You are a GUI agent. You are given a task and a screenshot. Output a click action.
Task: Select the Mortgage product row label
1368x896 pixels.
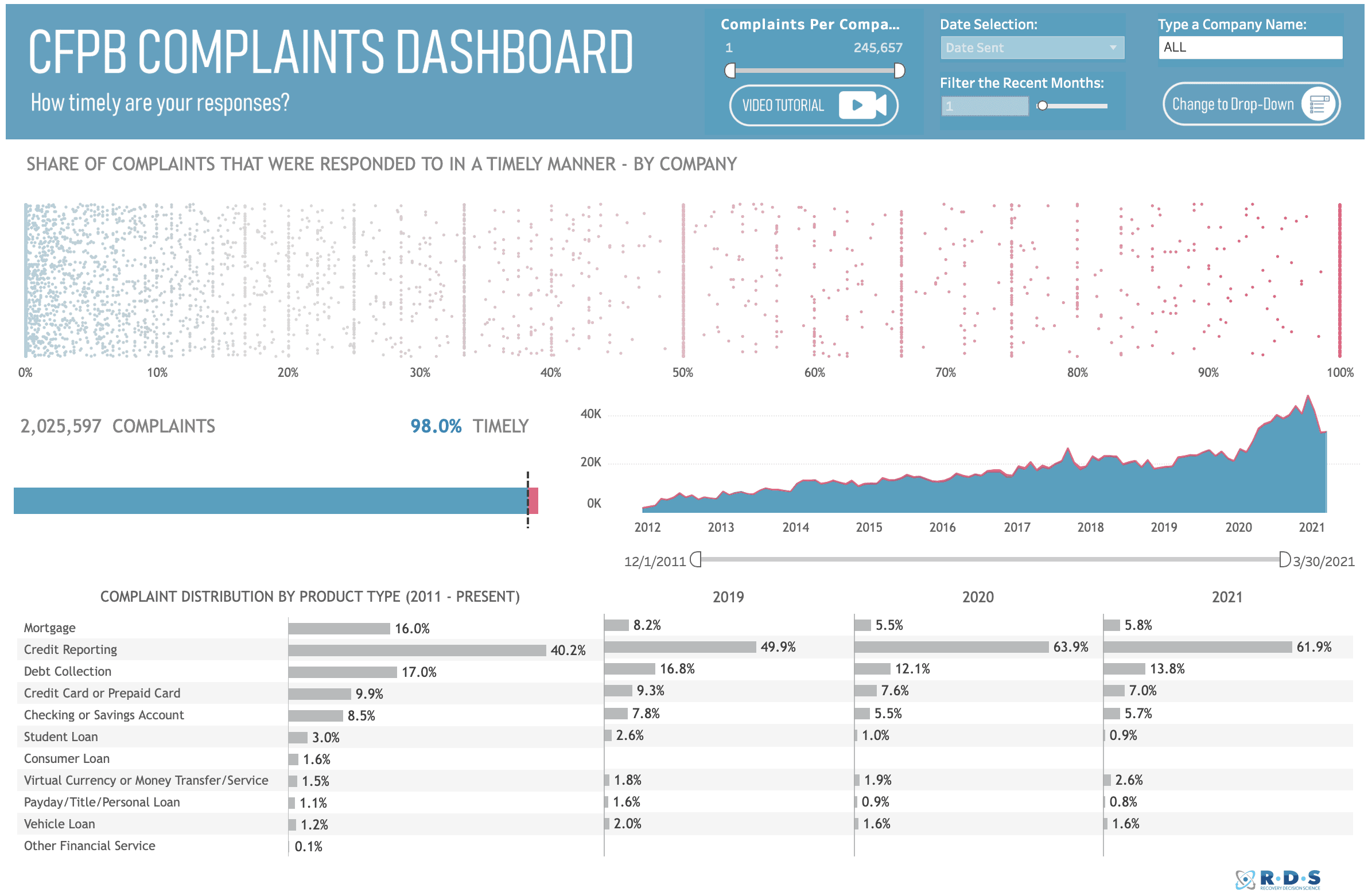[x=50, y=628]
